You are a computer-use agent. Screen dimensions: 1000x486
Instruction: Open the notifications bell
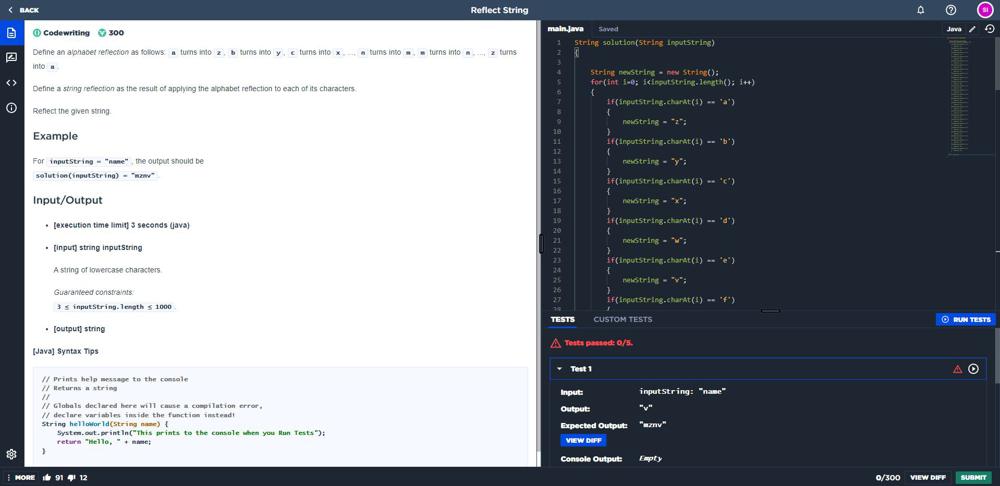pyautogui.click(x=921, y=10)
